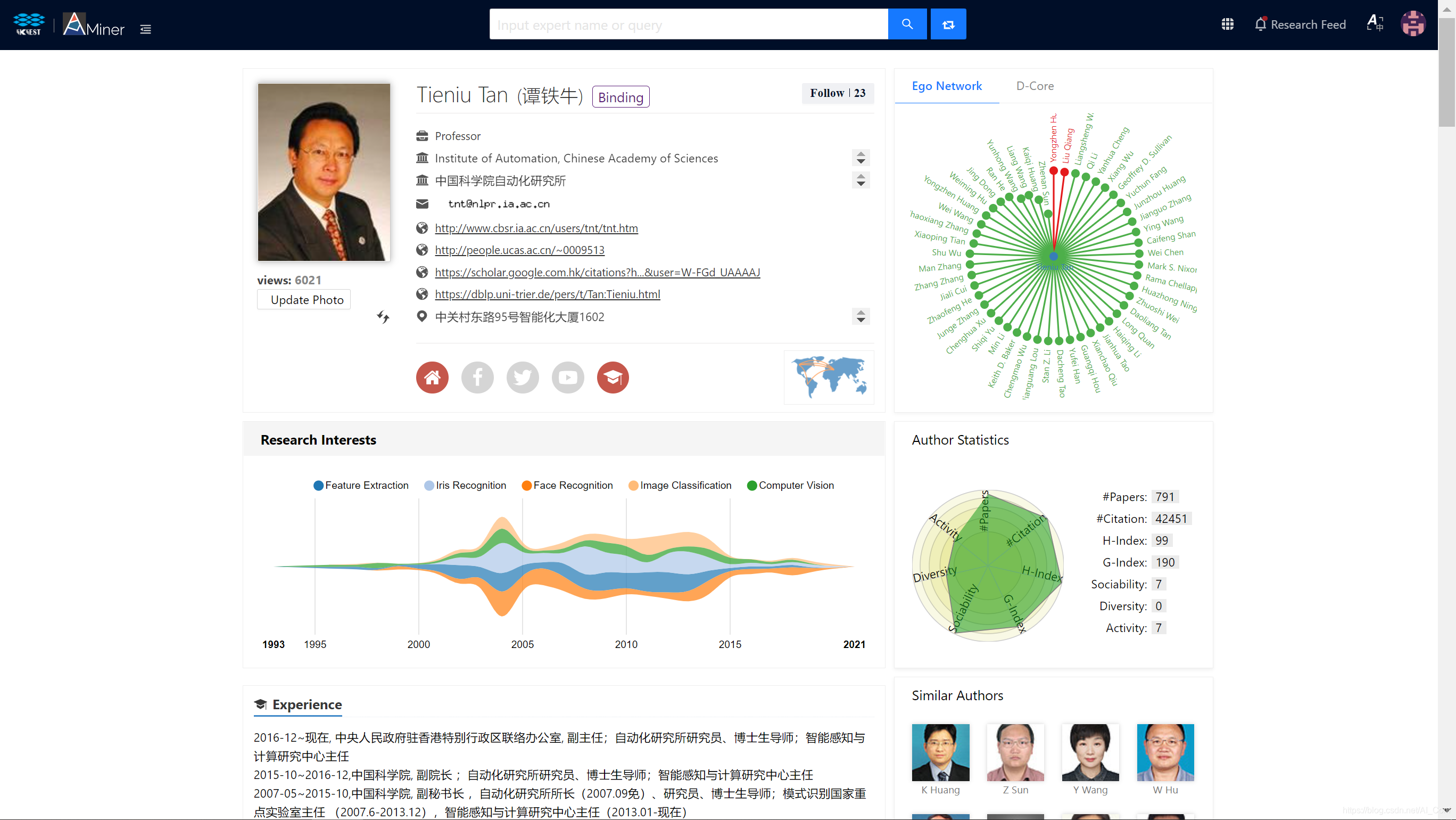Viewport: 1456px width, 820px height.
Task: Open similar author K Huang
Action: 940,759
